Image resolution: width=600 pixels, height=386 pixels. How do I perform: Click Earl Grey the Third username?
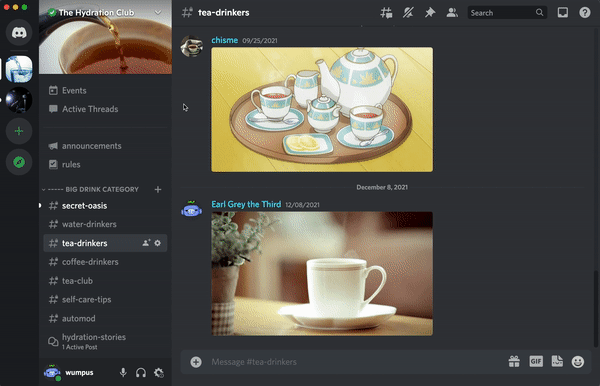click(x=246, y=204)
